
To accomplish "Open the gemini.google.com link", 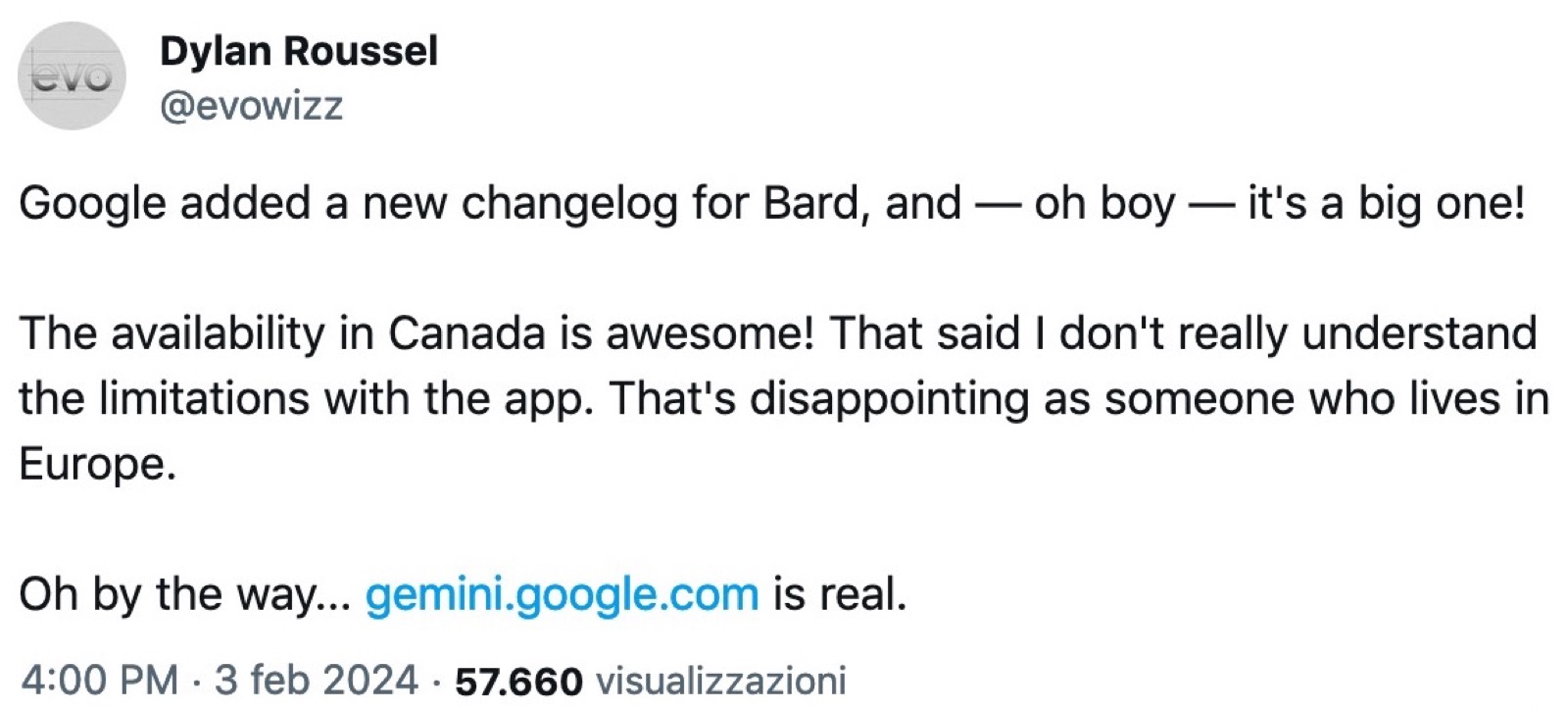I will click(562, 594).
